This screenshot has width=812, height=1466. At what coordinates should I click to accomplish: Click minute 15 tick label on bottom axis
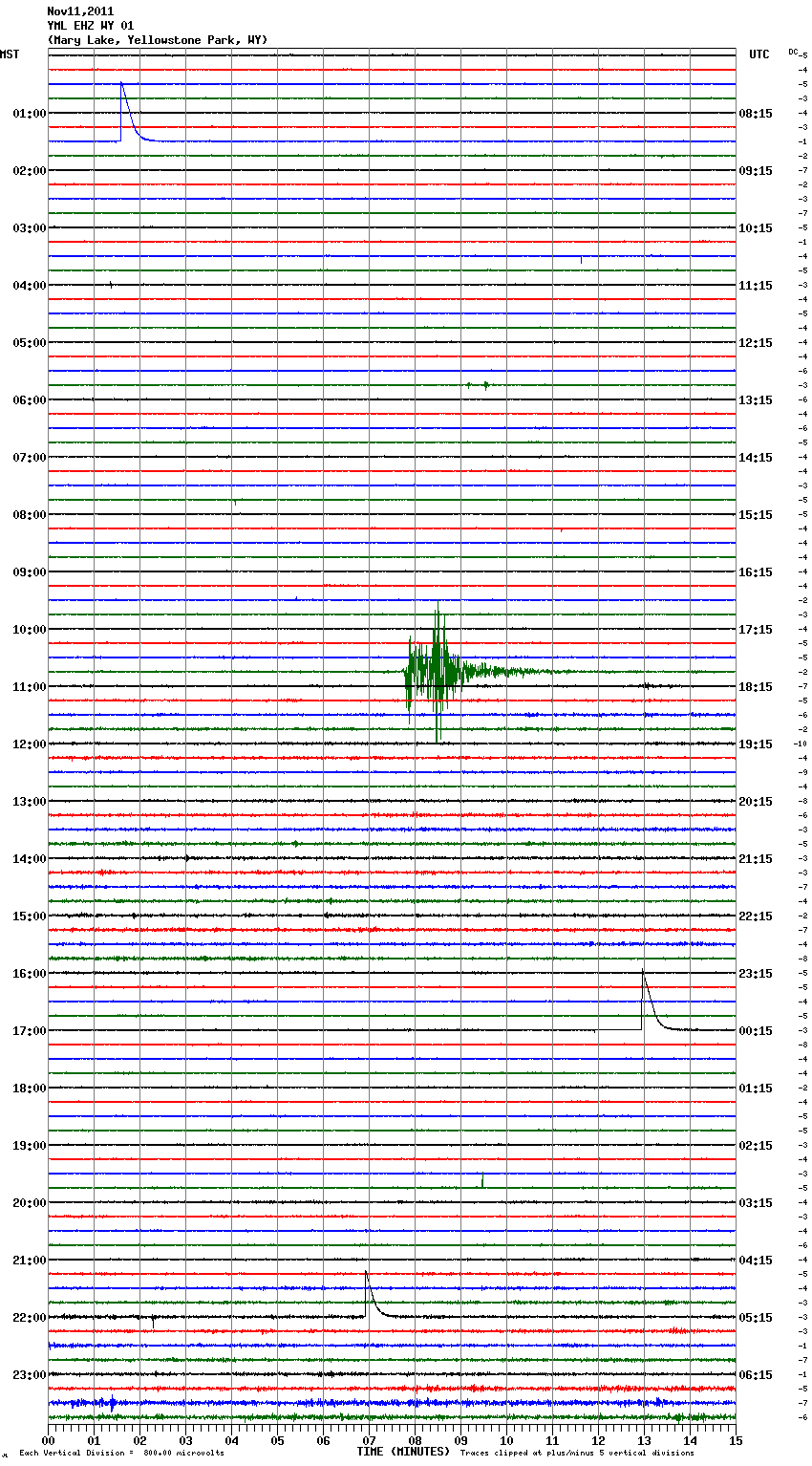pyautogui.click(x=736, y=1440)
